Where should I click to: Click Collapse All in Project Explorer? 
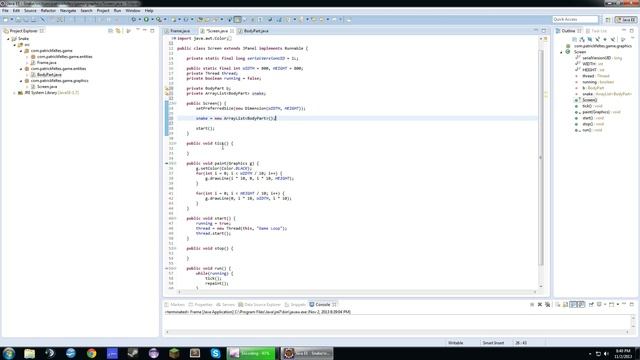(110, 31)
